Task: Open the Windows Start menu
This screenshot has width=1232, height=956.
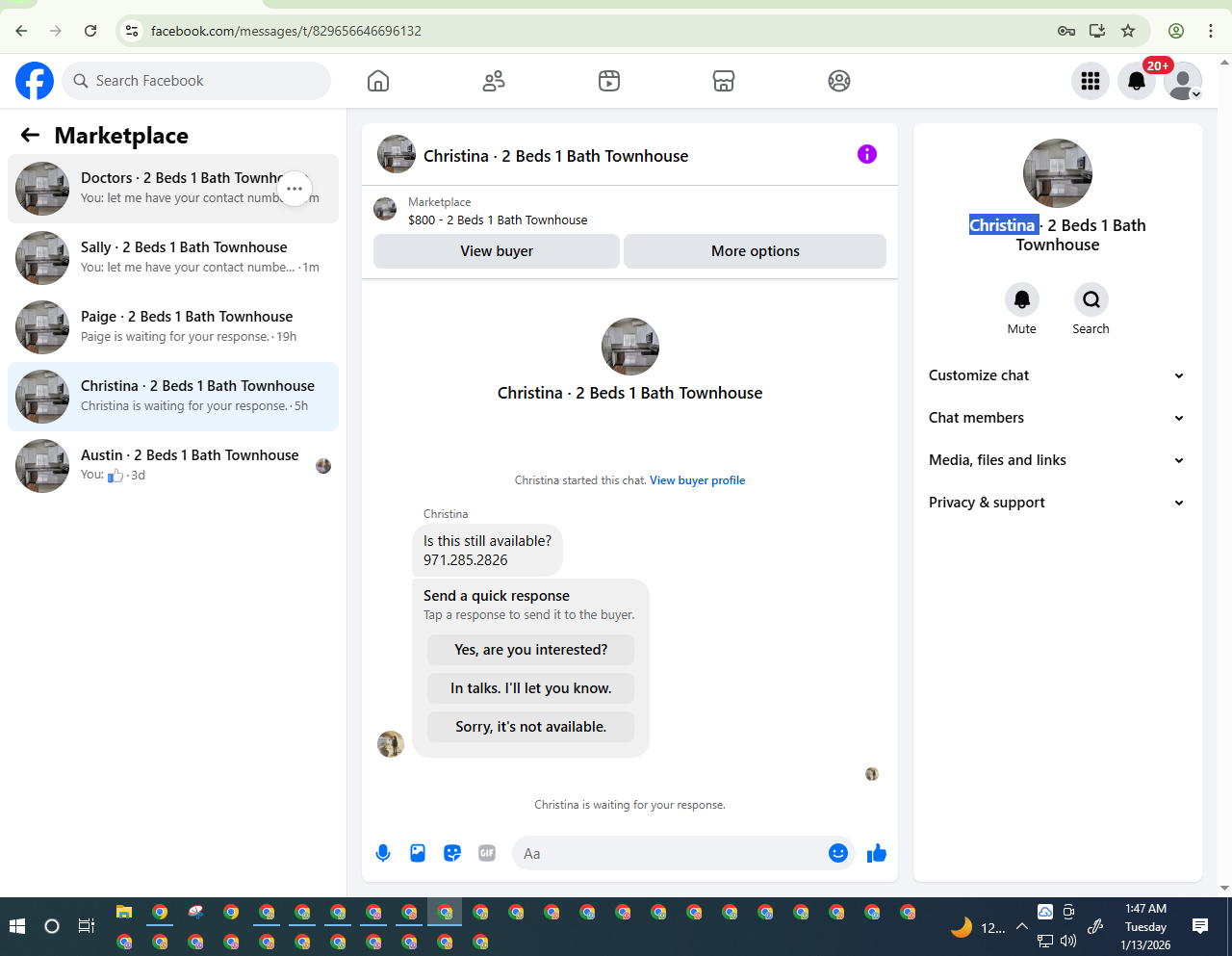Action: click(17, 926)
